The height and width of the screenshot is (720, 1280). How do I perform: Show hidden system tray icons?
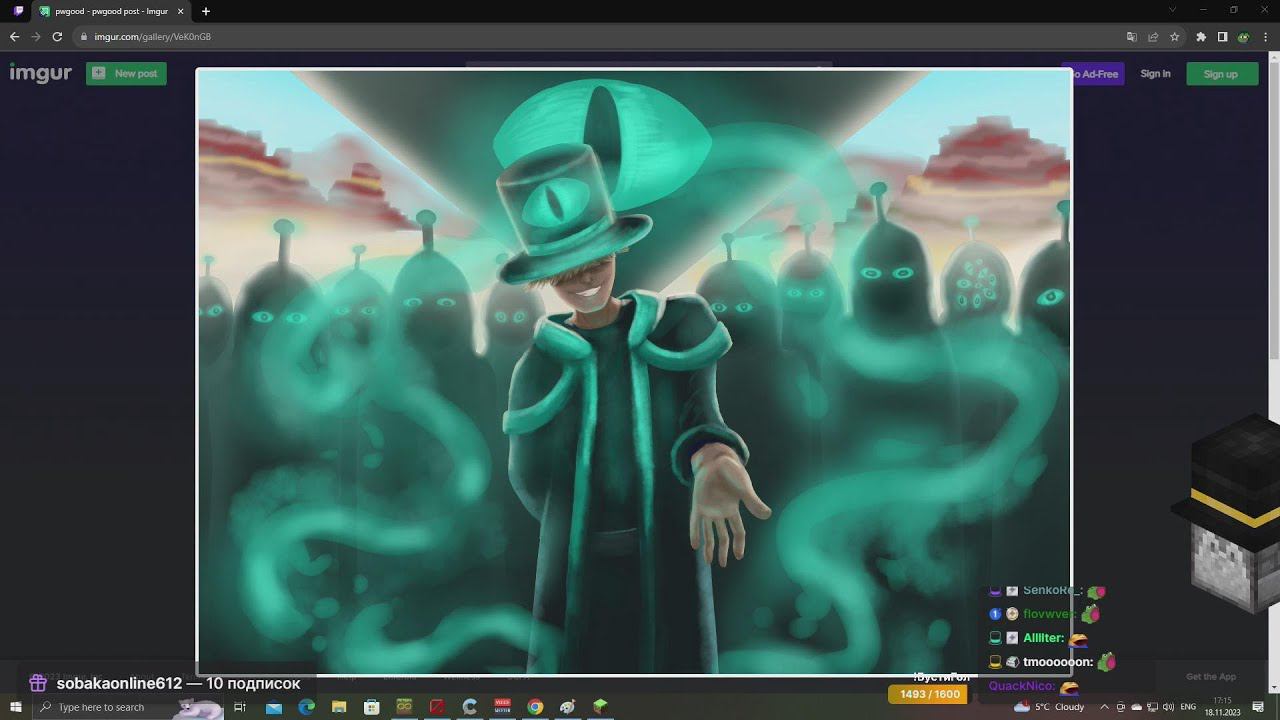click(1105, 707)
